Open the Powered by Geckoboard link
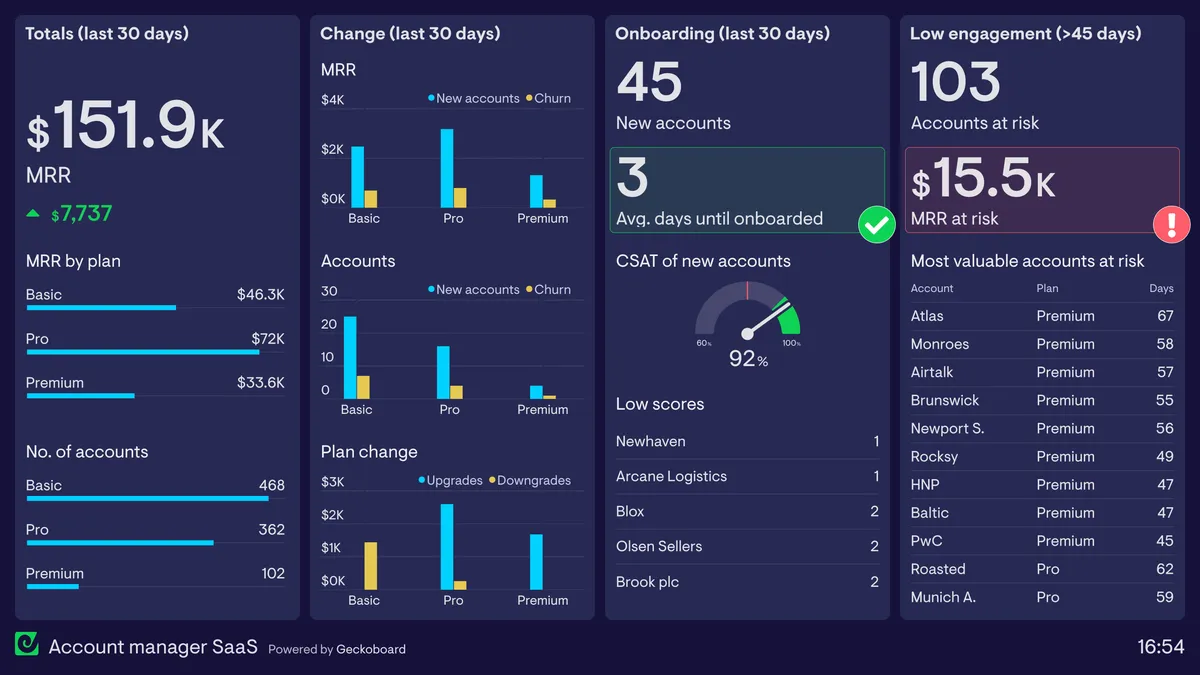 tap(335, 648)
